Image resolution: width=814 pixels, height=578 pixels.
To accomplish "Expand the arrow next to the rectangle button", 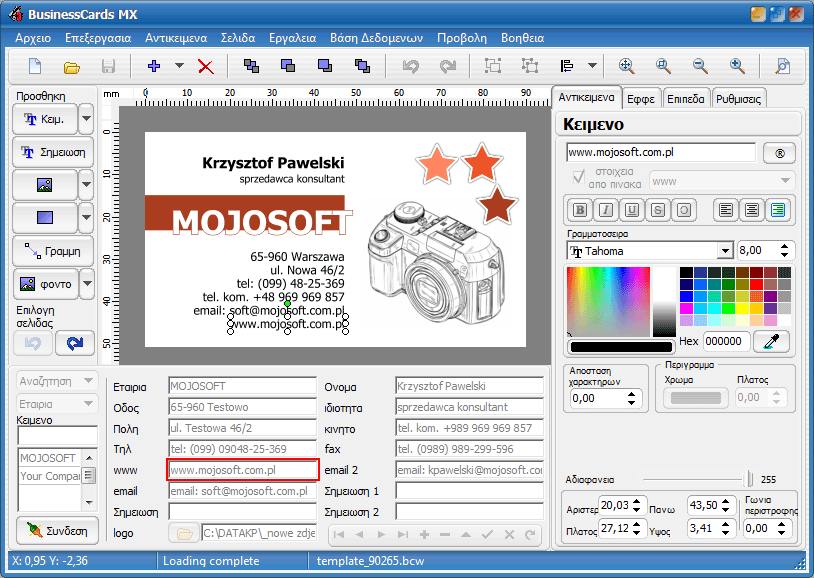I will pyautogui.click(x=86, y=217).
